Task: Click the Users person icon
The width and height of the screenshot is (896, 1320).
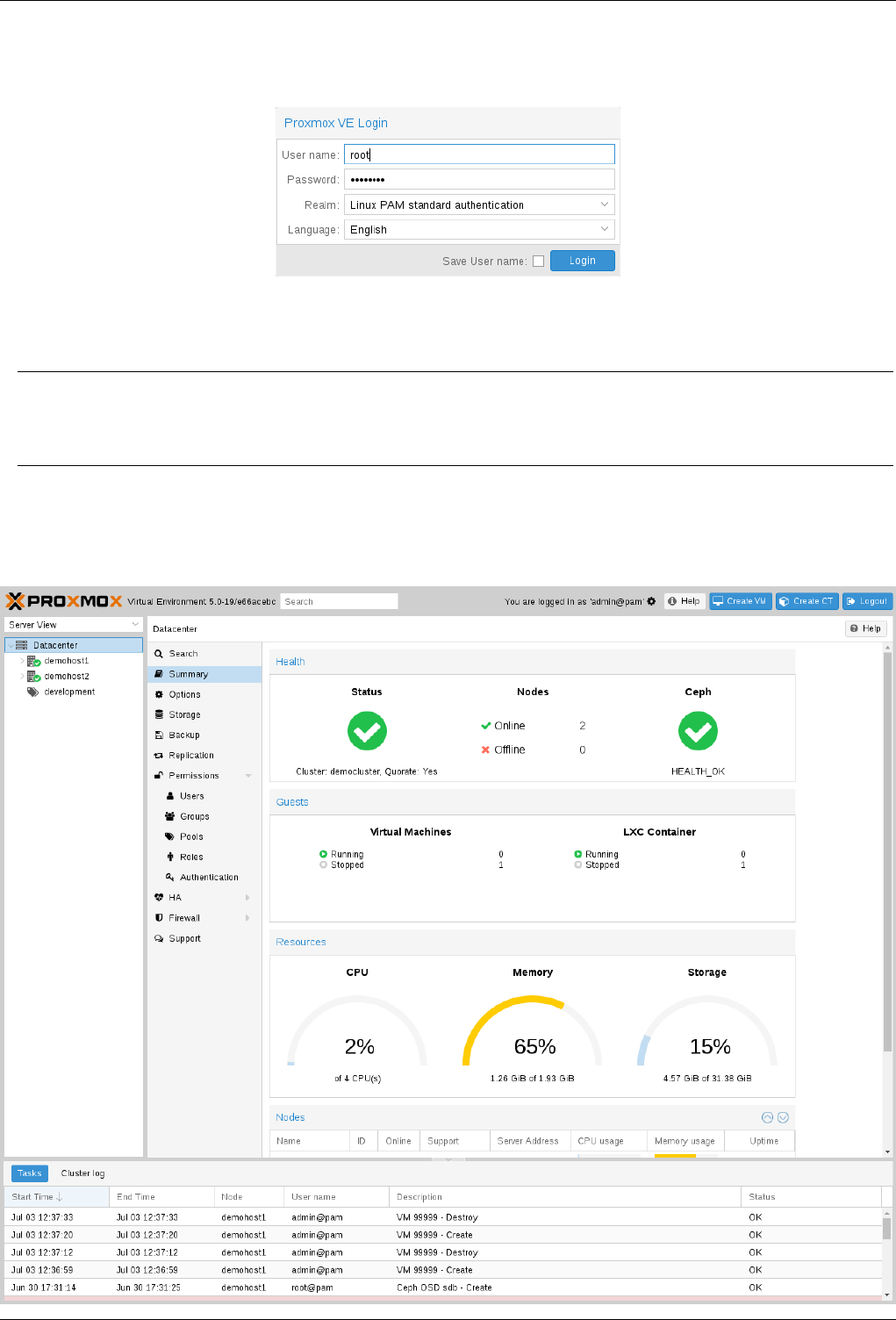Action: click(x=170, y=796)
